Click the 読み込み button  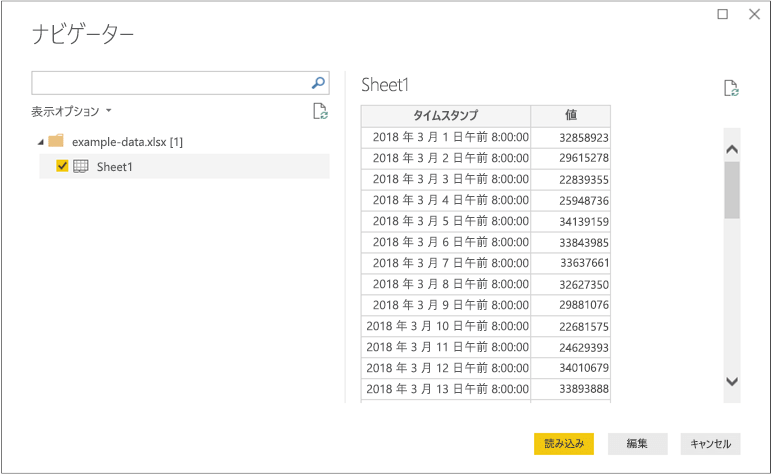(564, 443)
